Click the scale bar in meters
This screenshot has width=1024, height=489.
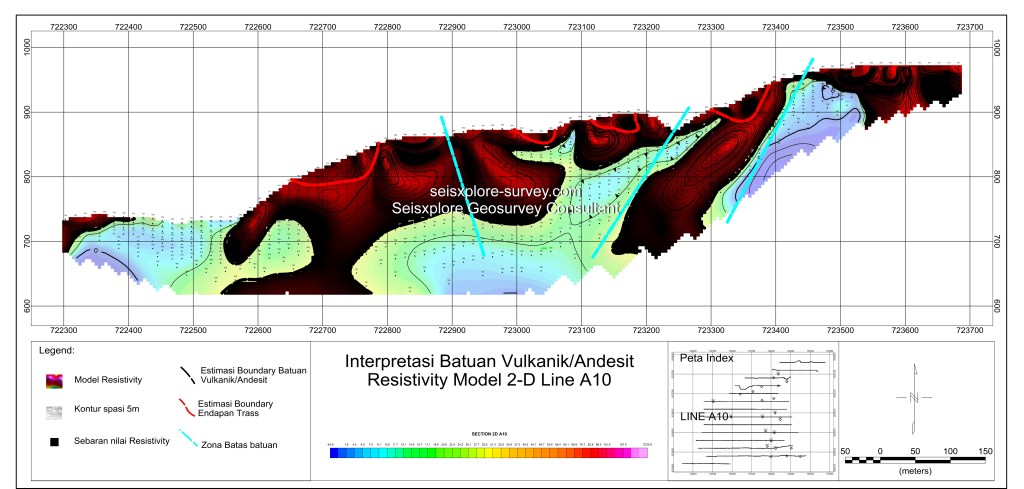pos(917,460)
